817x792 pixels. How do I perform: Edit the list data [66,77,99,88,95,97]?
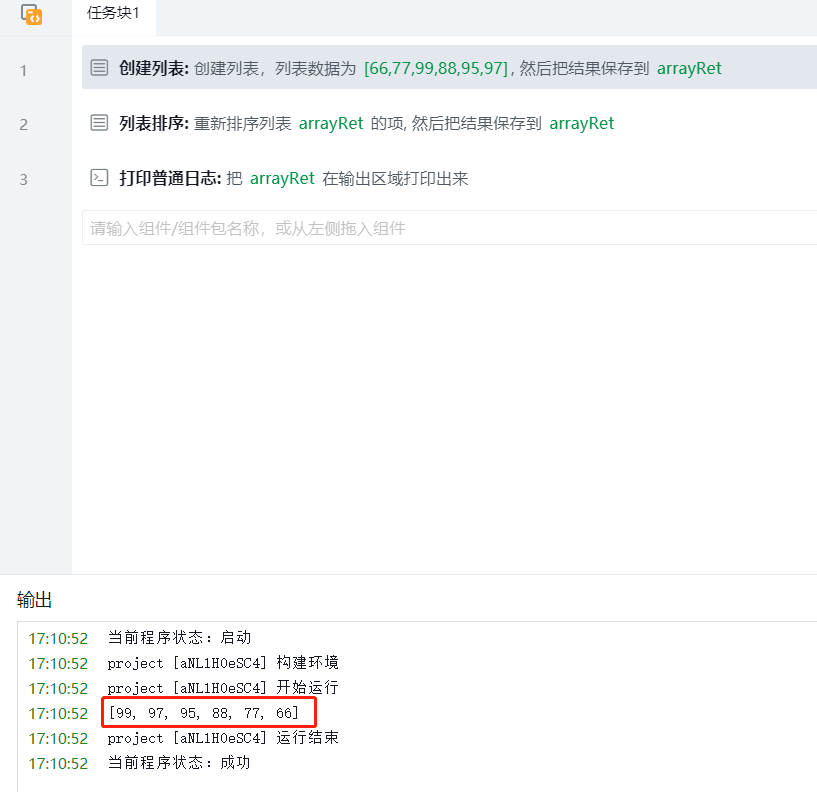(x=437, y=68)
